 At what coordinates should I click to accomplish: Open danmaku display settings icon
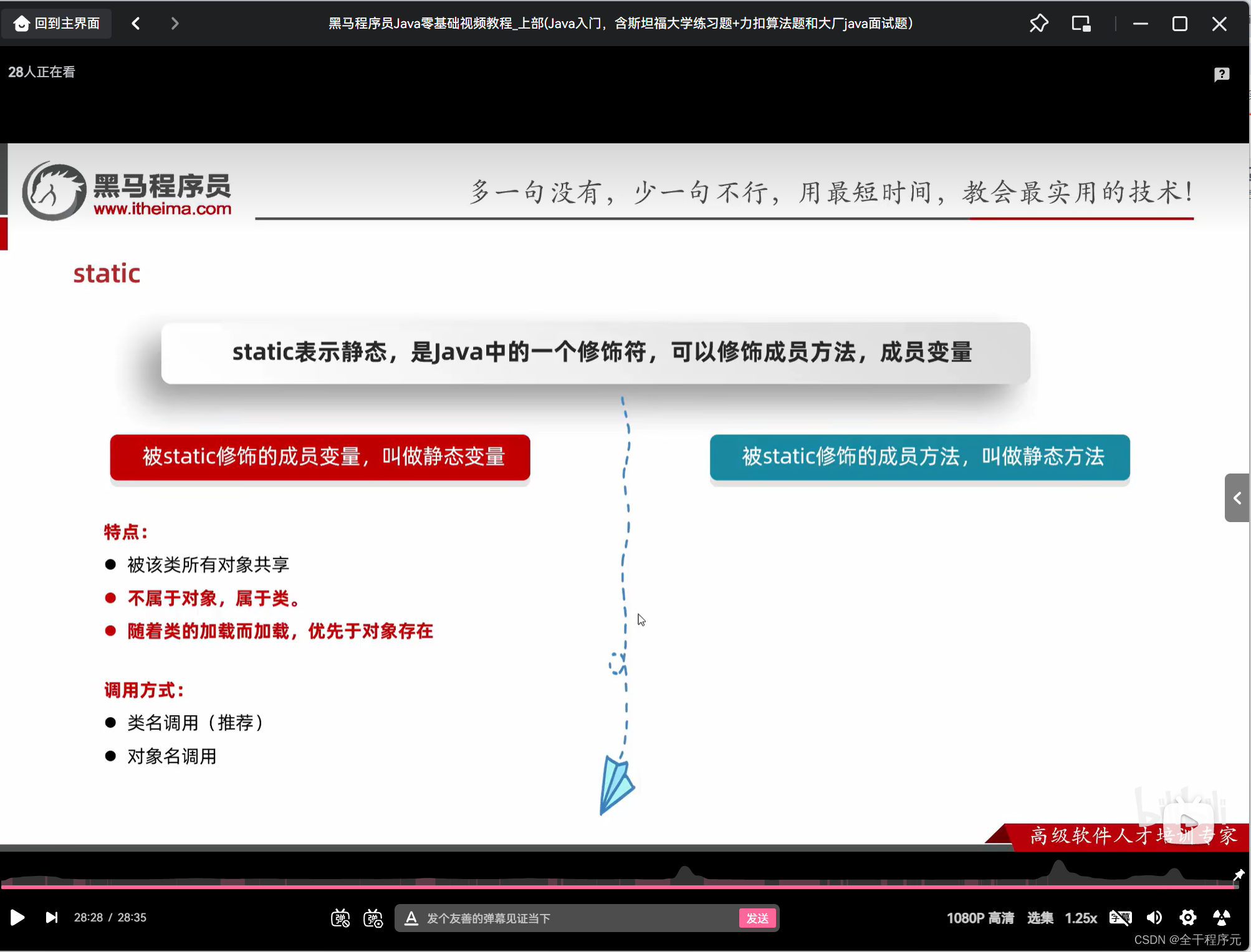pyautogui.click(x=373, y=918)
